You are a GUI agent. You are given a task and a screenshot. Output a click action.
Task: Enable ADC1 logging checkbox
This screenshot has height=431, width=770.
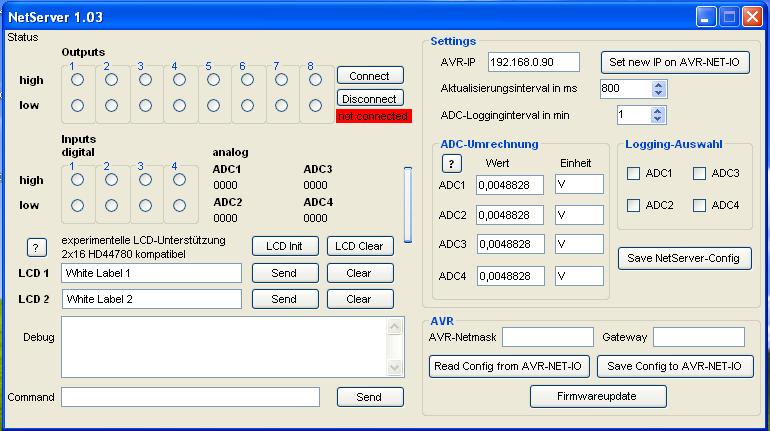pos(633,174)
